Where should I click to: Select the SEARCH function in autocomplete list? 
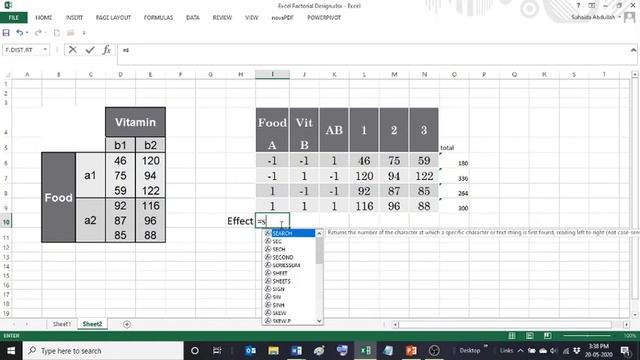290,233
